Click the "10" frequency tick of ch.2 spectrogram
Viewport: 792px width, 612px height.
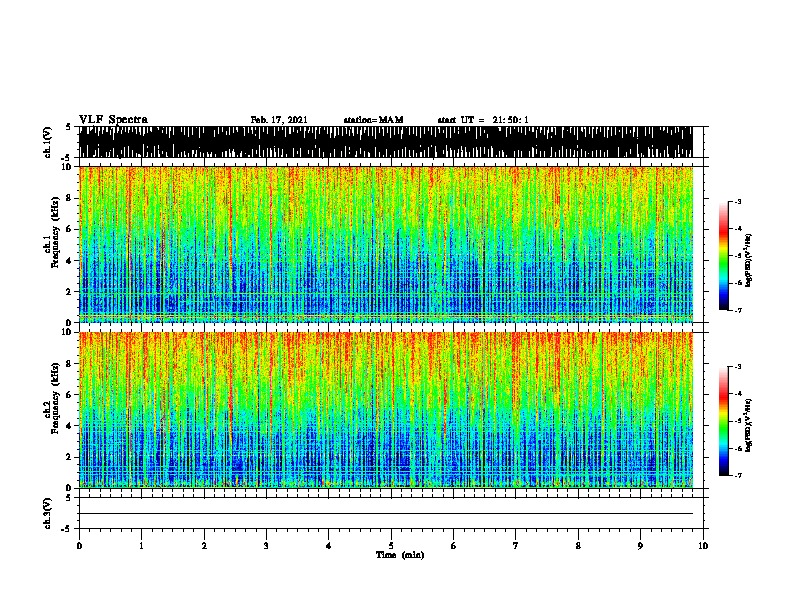pyautogui.click(x=69, y=332)
